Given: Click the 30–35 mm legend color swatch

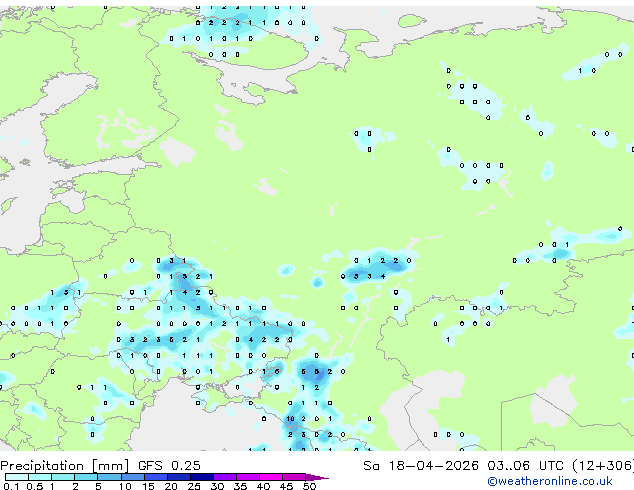Looking at the screenshot, I should (225, 477).
